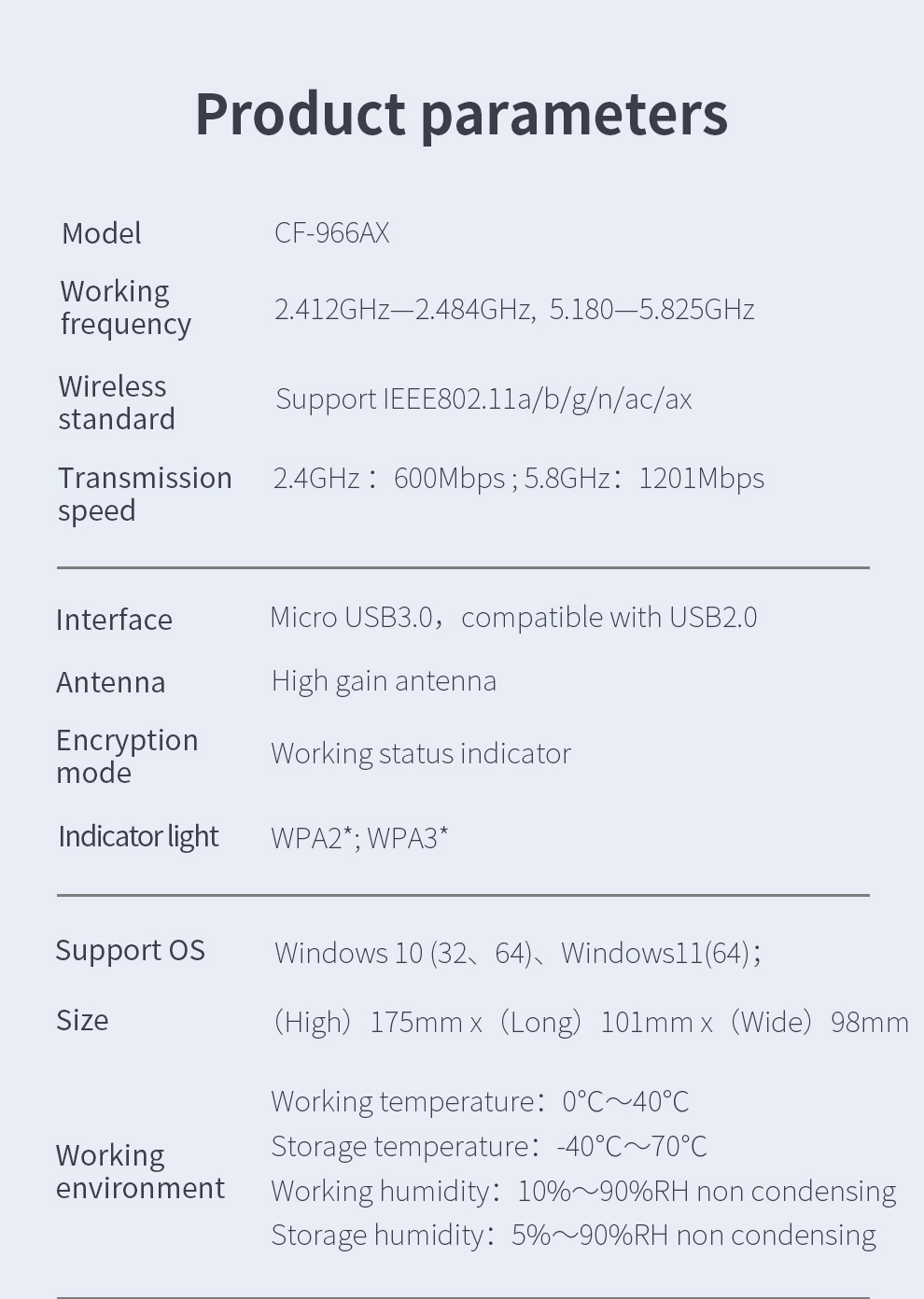Select the Indicator light label

pos(138,837)
